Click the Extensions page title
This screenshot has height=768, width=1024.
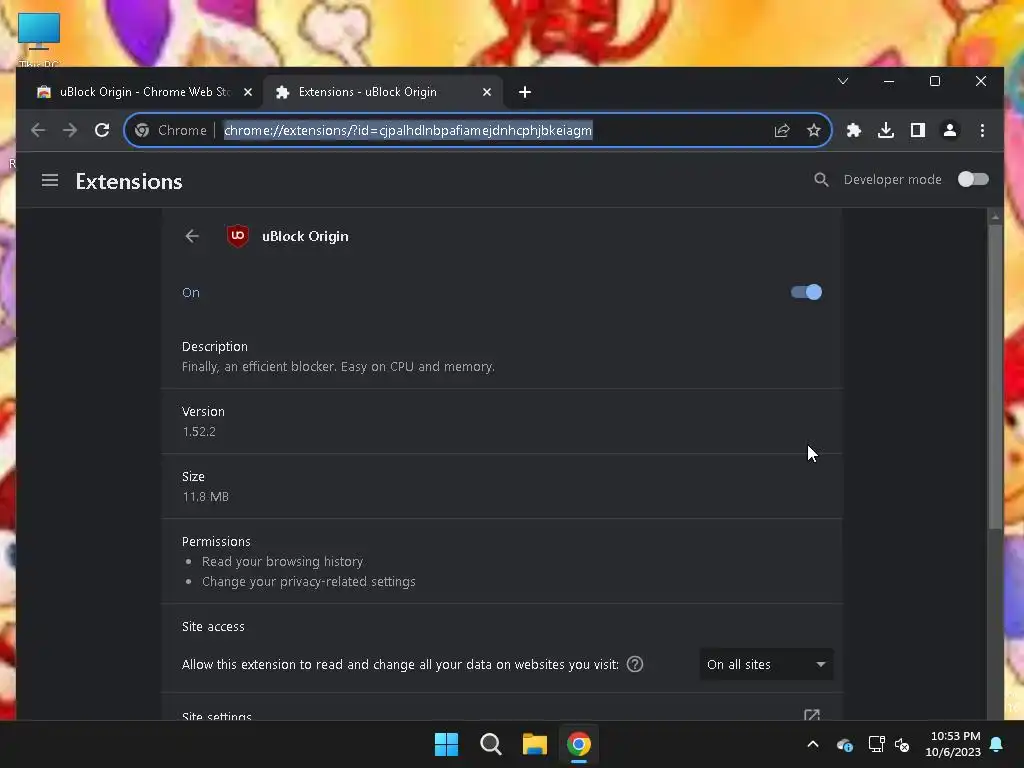coord(129,181)
